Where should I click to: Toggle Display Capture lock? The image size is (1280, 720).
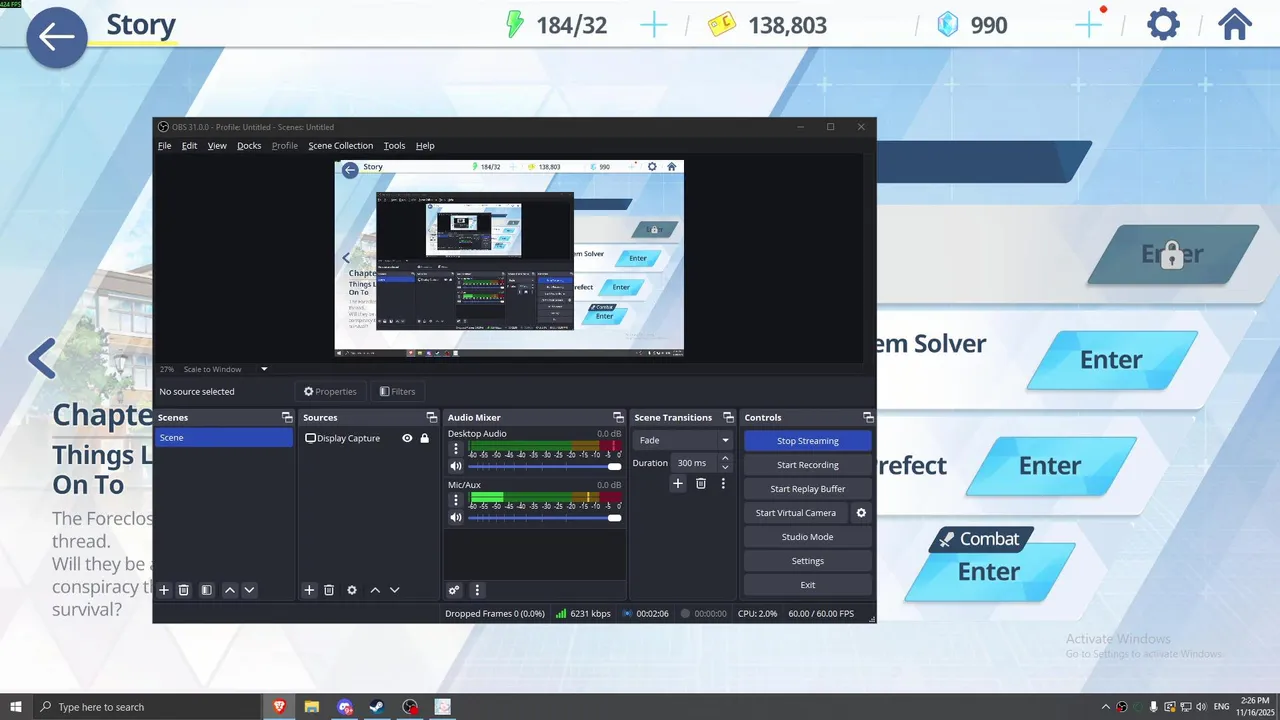pos(424,438)
